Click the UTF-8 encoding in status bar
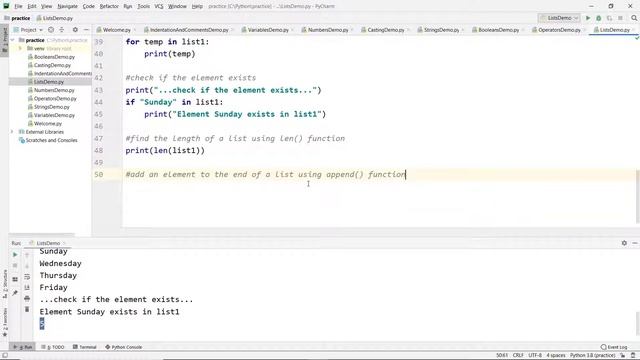640x360 pixels. 535,355
